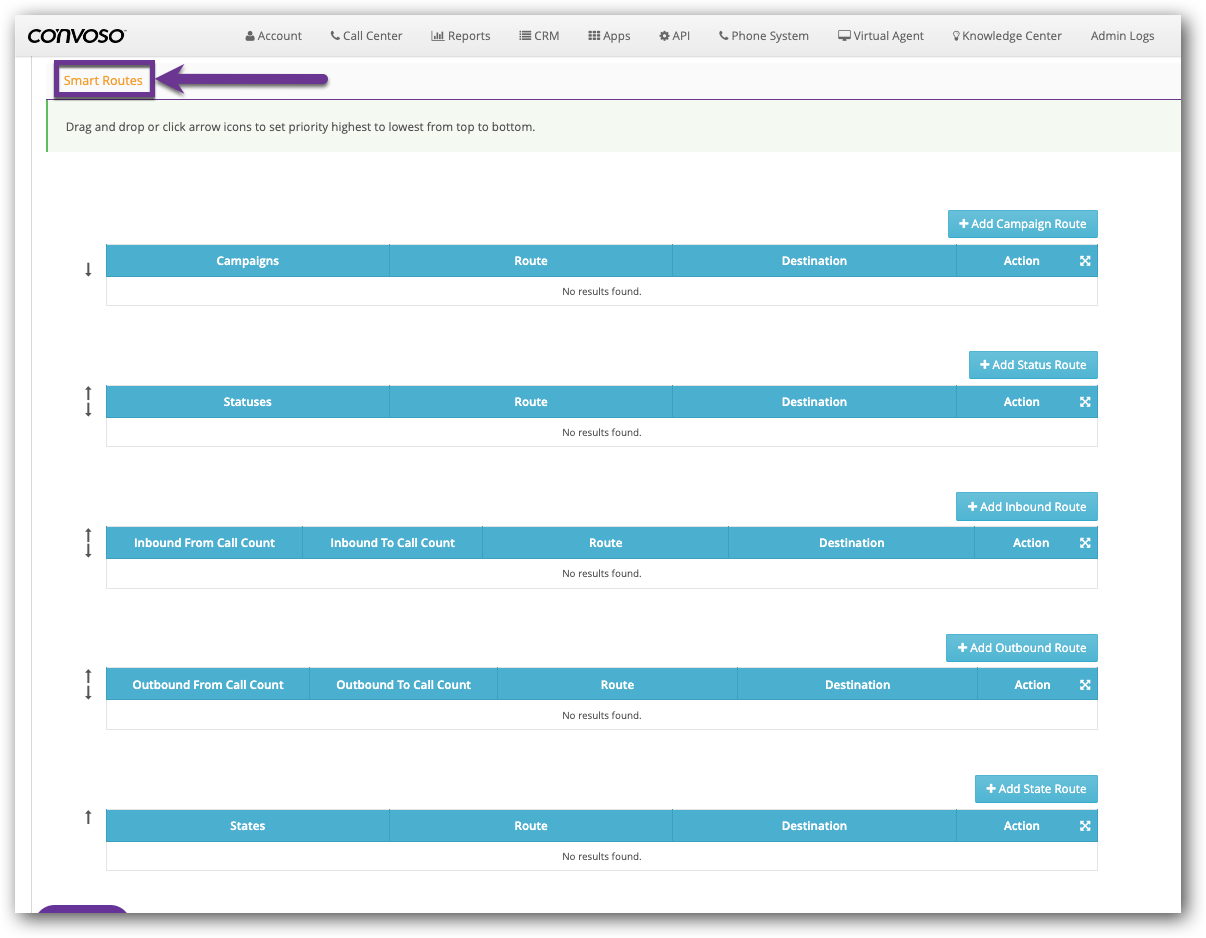Open Admin Logs from the menu bar
This screenshot has width=1206, height=938.
click(1122, 35)
